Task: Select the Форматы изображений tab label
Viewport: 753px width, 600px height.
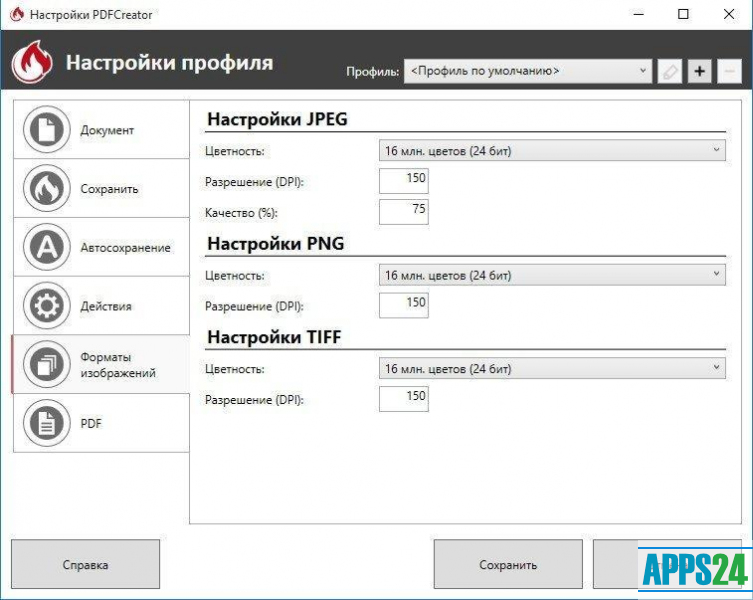Action: [x=118, y=365]
